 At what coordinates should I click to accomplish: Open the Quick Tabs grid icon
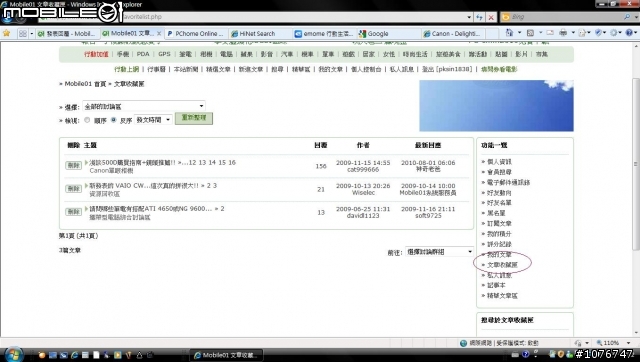(x=23, y=33)
